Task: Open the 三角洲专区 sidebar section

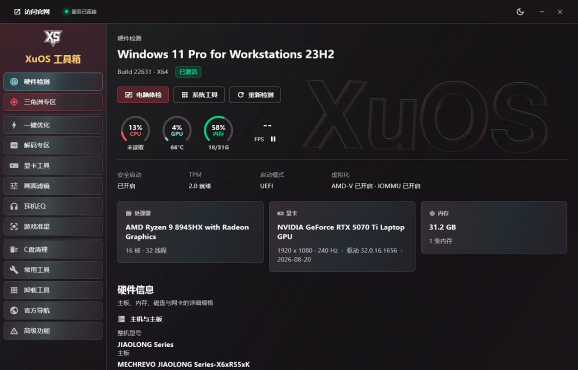Action: [x=53, y=102]
